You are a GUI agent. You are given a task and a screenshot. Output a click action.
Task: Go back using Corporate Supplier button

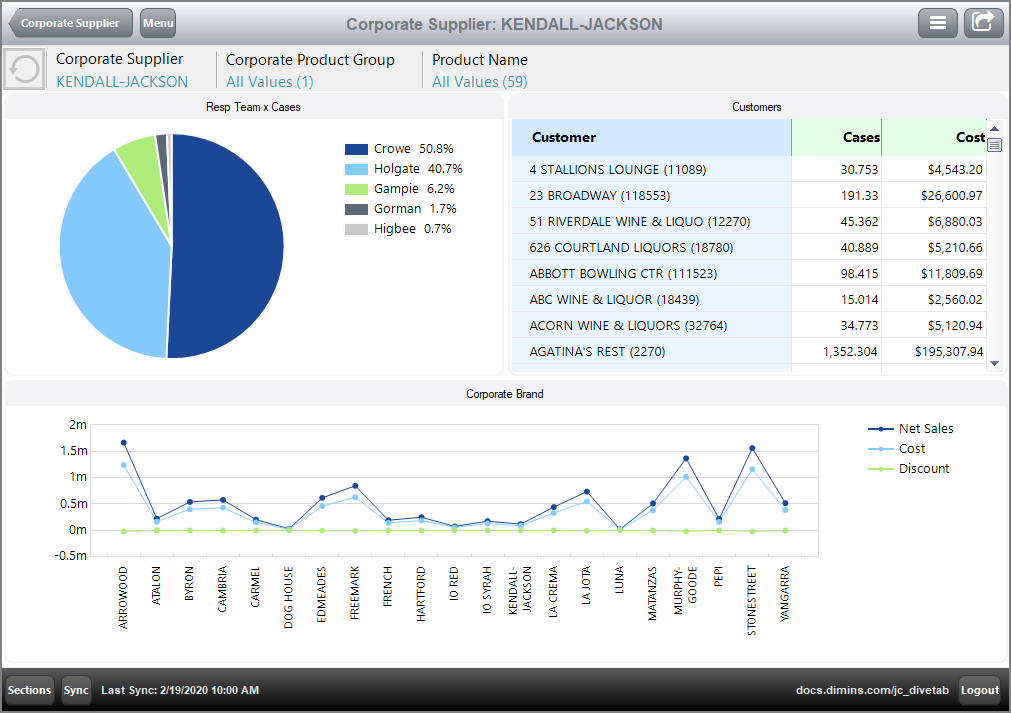click(71, 23)
